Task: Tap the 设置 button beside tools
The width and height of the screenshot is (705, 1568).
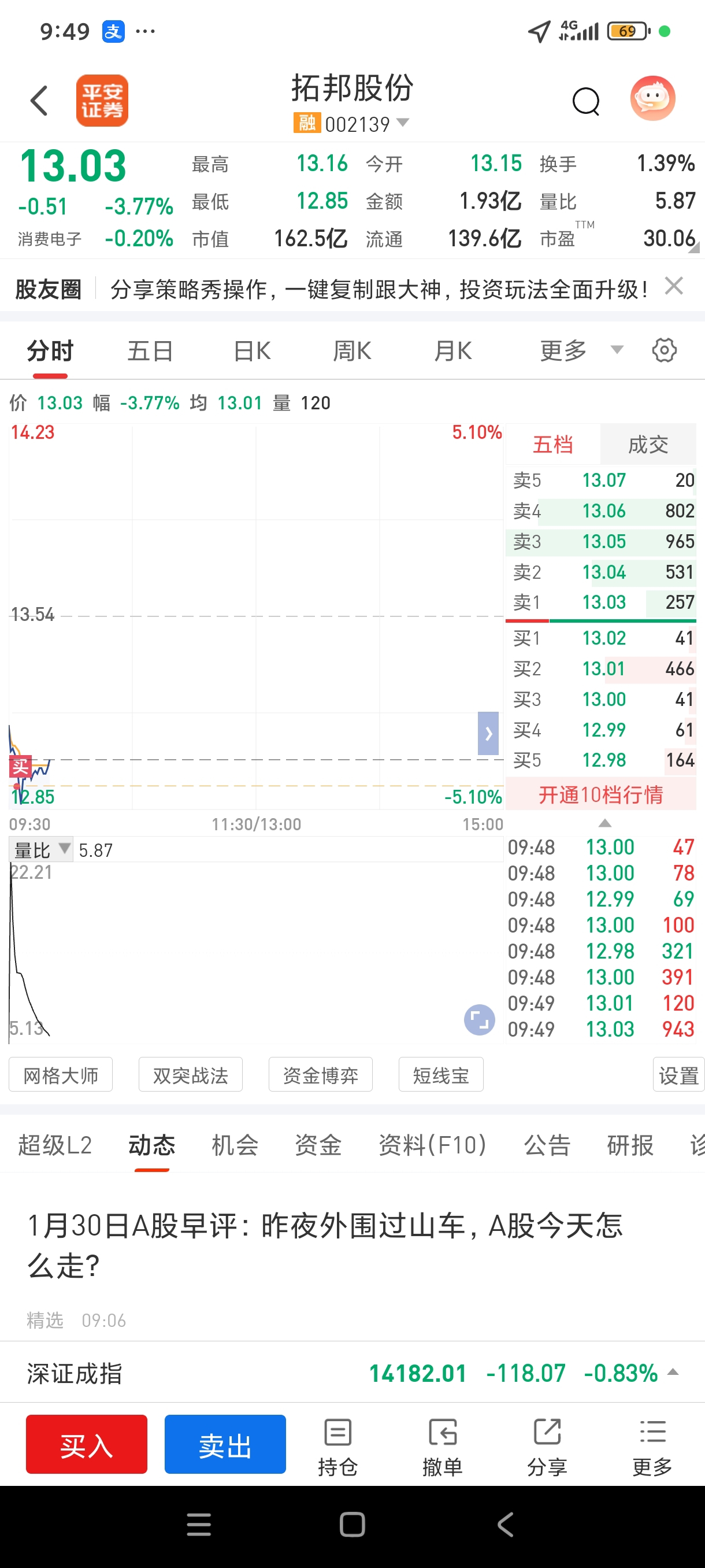Action: pos(678,1074)
